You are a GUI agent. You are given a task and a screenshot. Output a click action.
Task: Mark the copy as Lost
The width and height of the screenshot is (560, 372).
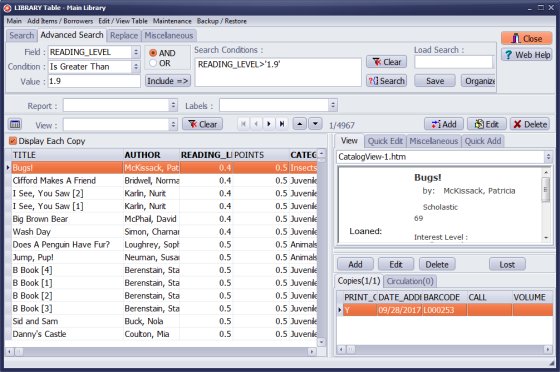pos(507,264)
